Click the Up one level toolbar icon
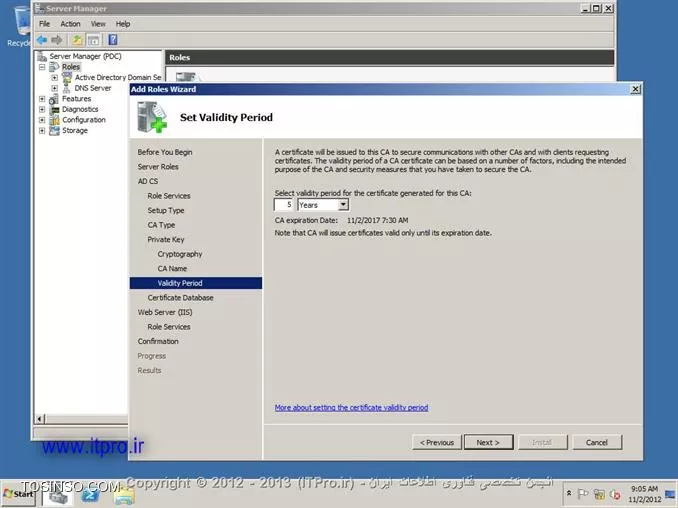Viewport: 678px width, 508px height. pyautogui.click(x=77, y=40)
